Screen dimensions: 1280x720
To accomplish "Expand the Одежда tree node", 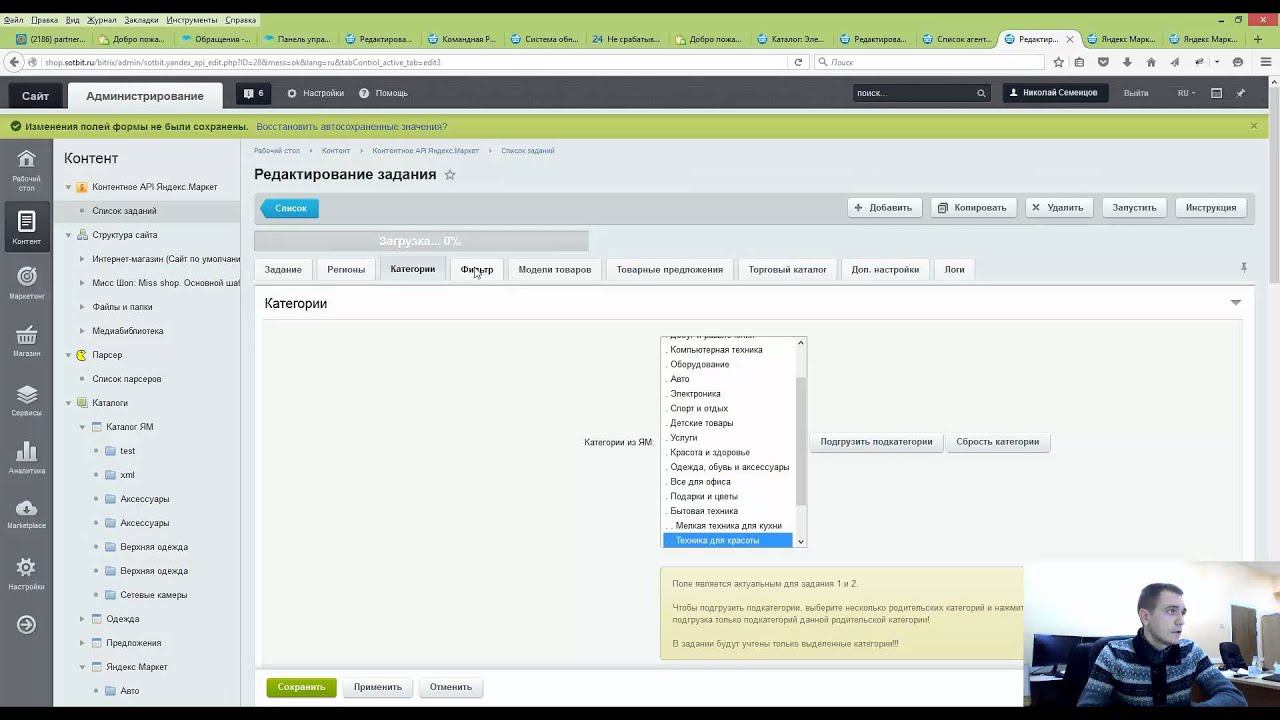I will [x=82, y=619].
